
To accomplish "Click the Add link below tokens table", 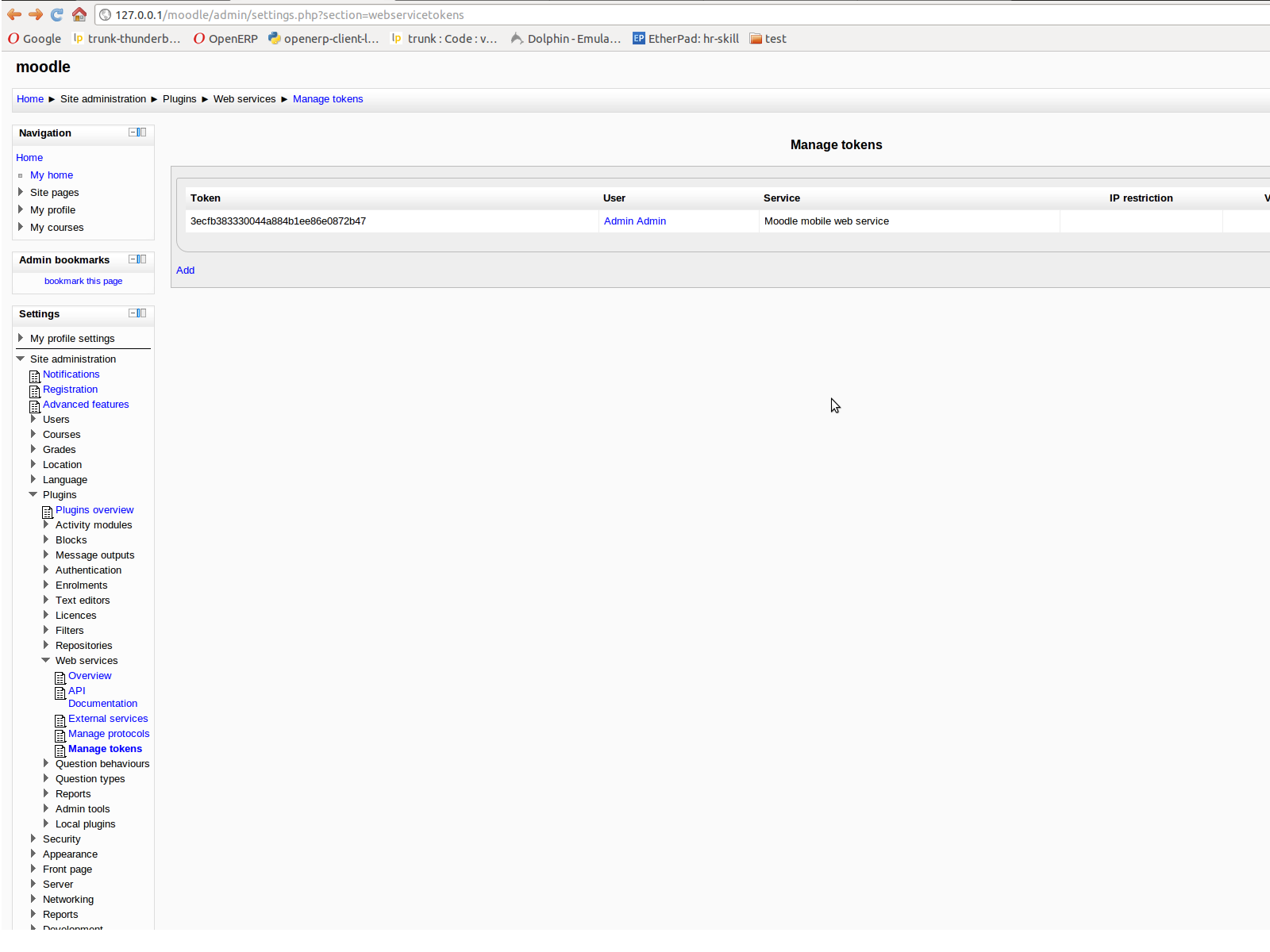I will 185,271.
